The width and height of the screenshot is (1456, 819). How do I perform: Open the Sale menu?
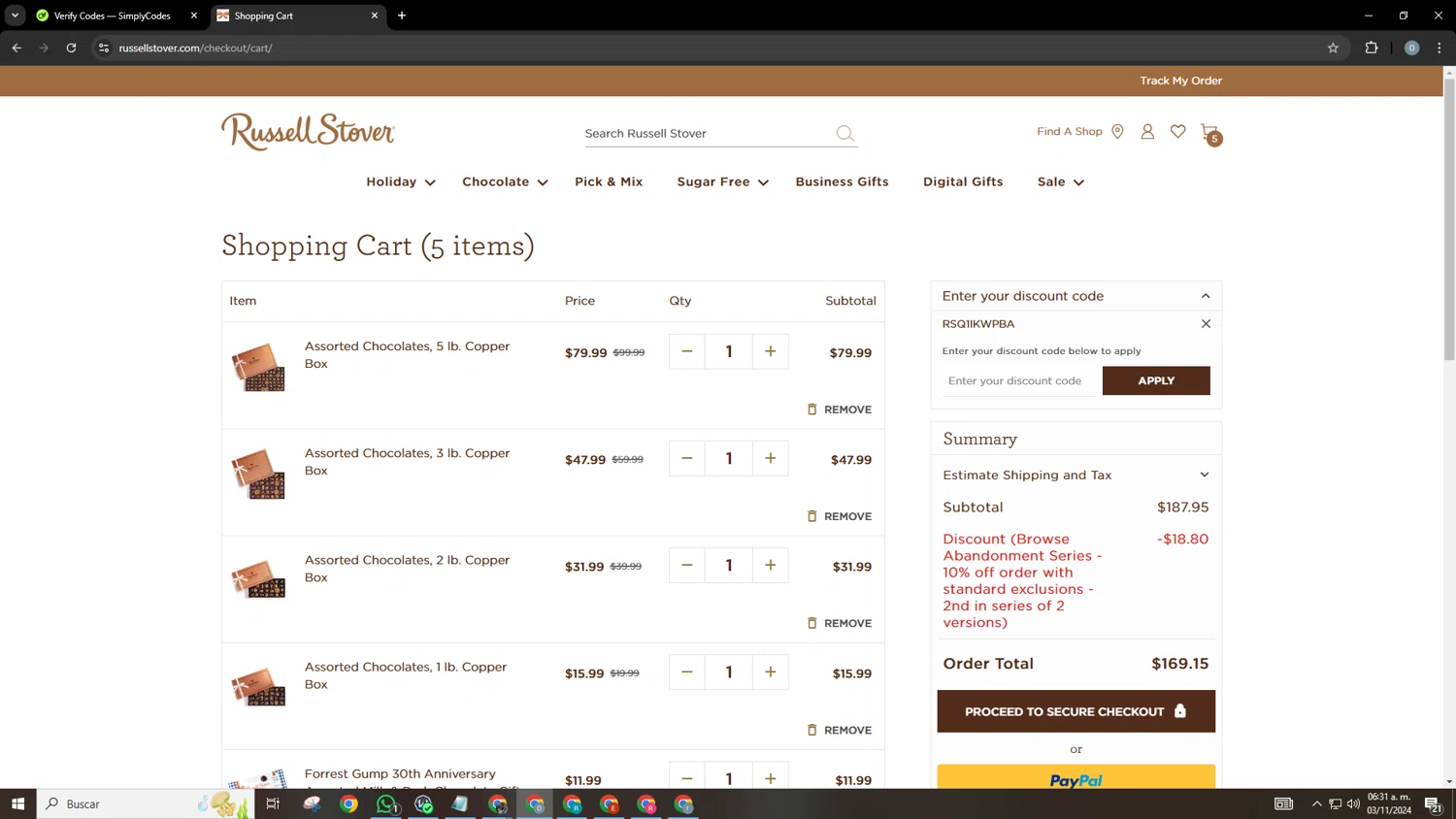point(1061,181)
